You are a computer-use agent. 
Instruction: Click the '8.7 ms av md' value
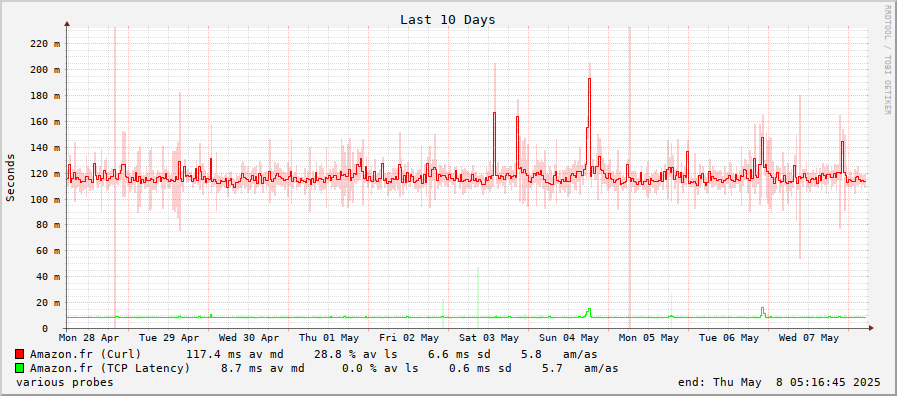click(263, 369)
